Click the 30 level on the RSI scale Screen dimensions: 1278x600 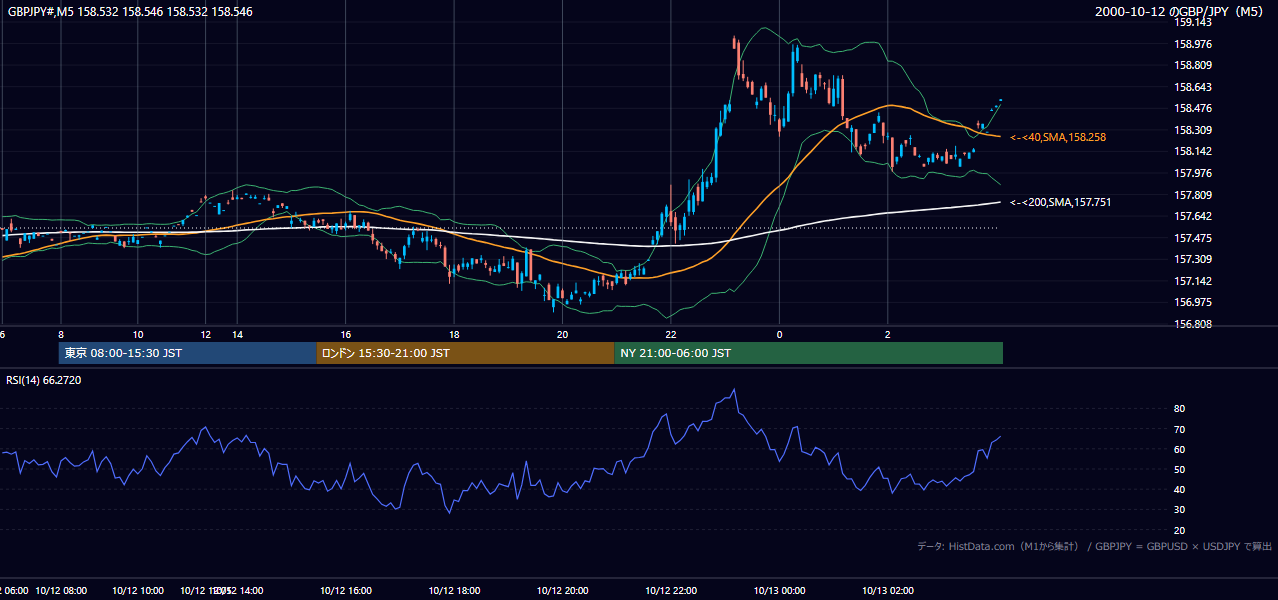(1179, 510)
